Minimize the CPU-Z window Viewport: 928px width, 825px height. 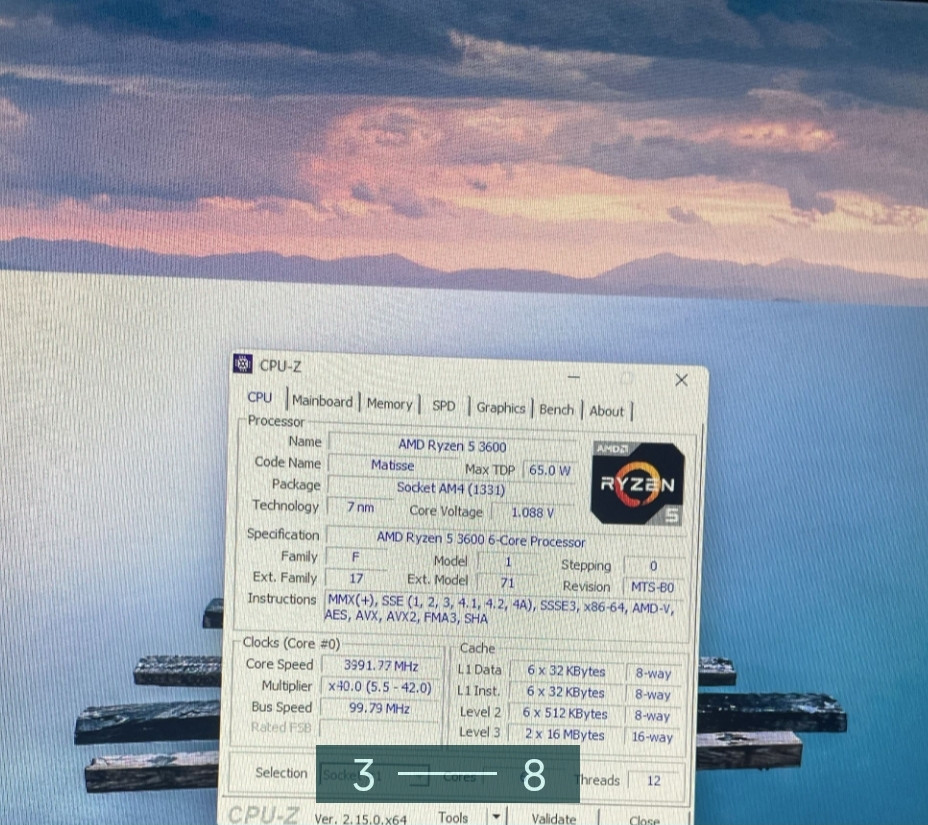pos(574,378)
